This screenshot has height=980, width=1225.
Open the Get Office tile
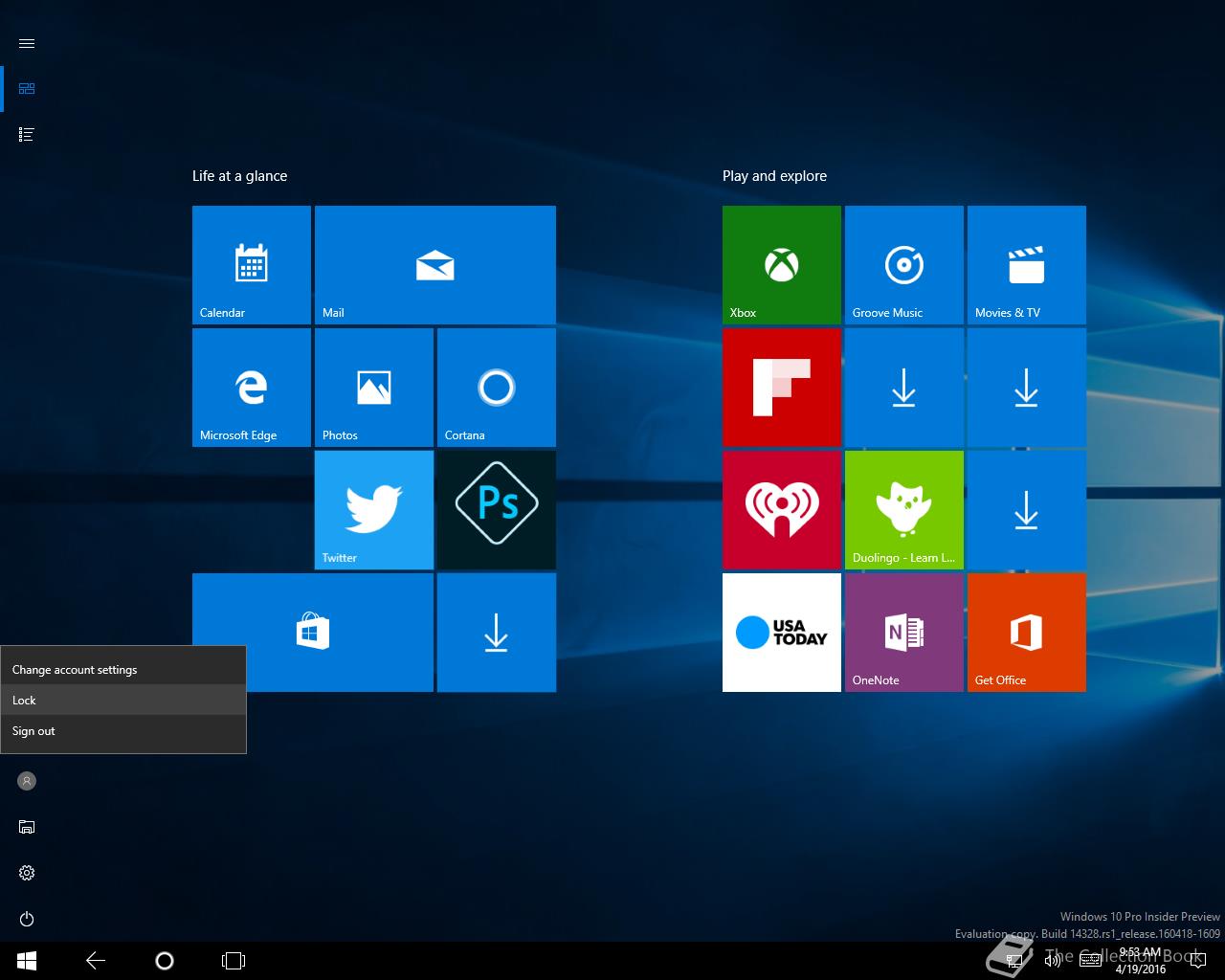click(1027, 633)
